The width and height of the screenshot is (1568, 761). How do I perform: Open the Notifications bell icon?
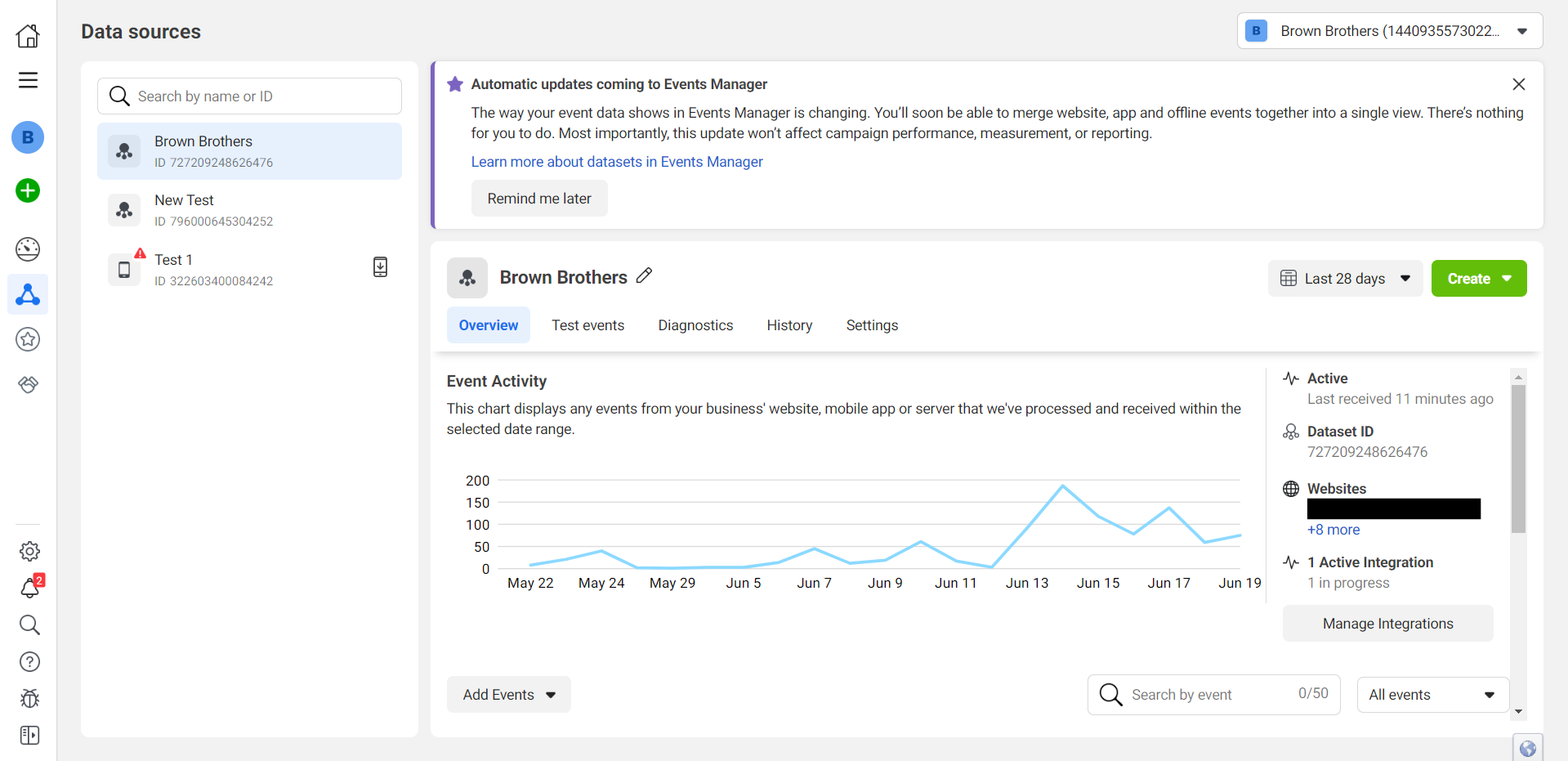(29, 588)
